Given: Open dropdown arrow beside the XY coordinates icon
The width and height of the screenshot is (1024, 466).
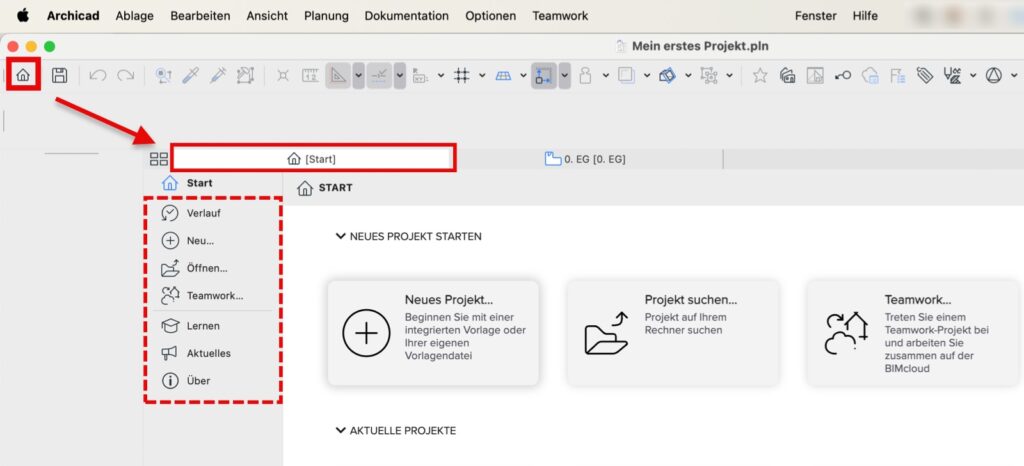Looking at the screenshot, I should (441, 76).
